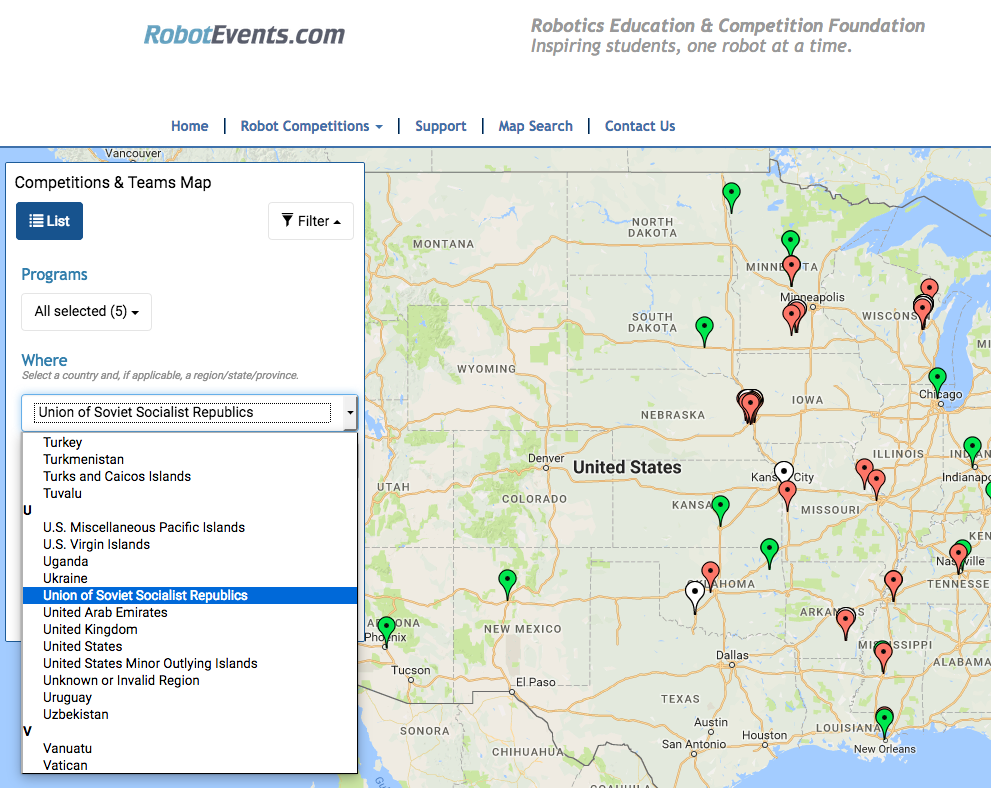Pick Ukraine from the dropdown options
Screen dimensions: 991x788
pos(65,578)
